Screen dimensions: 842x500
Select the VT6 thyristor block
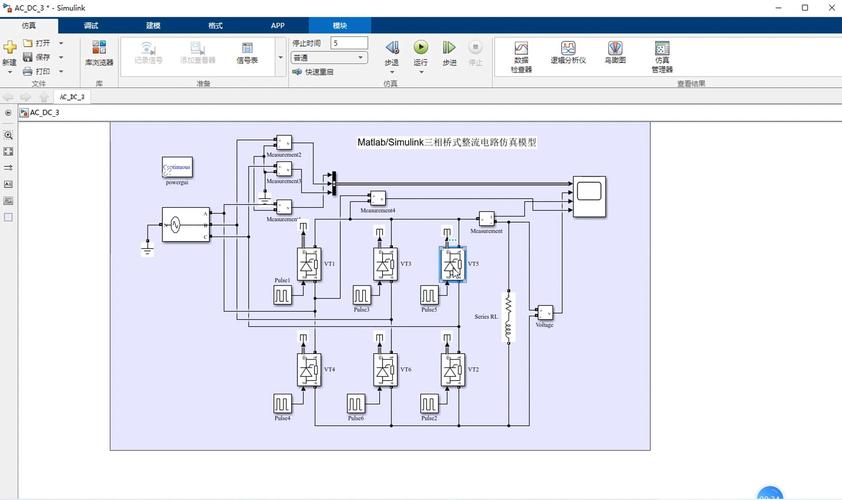point(386,369)
